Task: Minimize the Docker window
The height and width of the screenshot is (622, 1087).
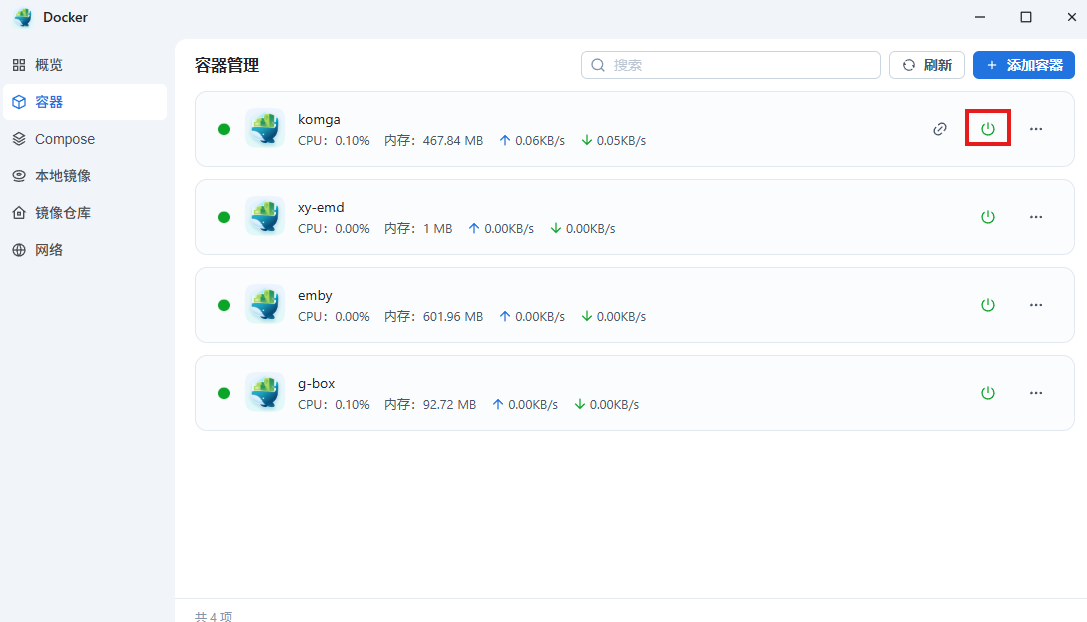Action: (980, 17)
